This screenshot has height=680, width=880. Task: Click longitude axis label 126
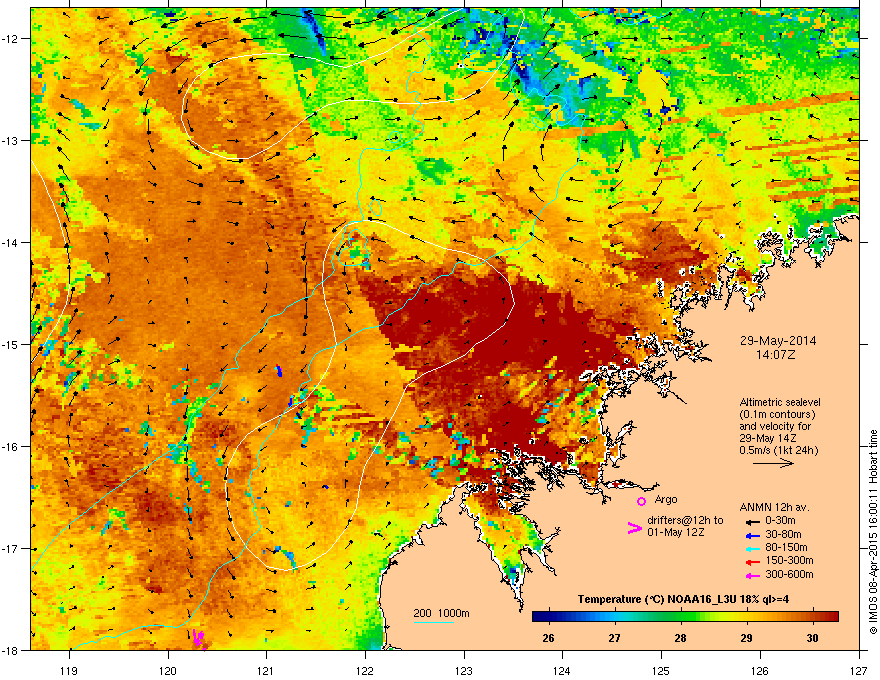pyautogui.click(x=760, y=670)
